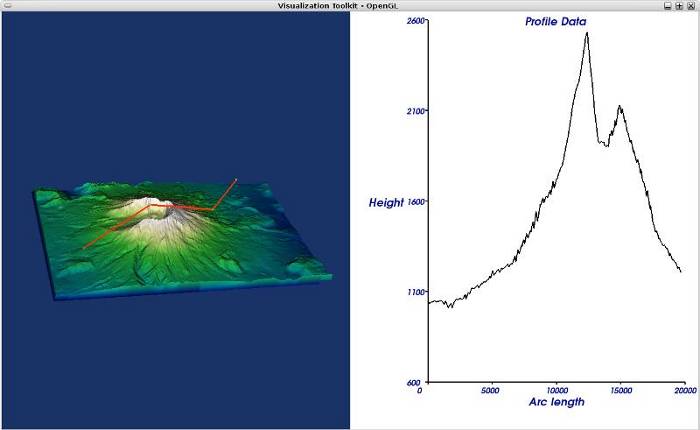
Task: Click the 2100 tick label on Height axis
Action: point(416,111)
